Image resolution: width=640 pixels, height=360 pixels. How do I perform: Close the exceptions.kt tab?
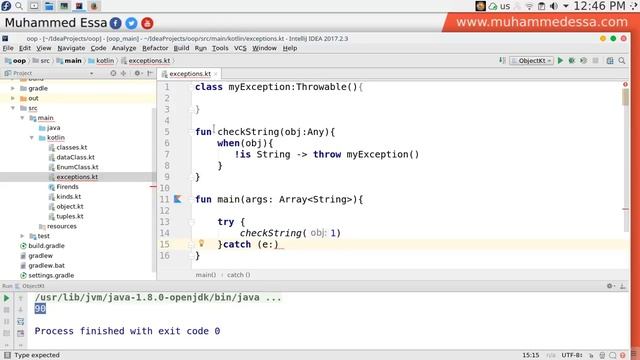click(216, 74)
